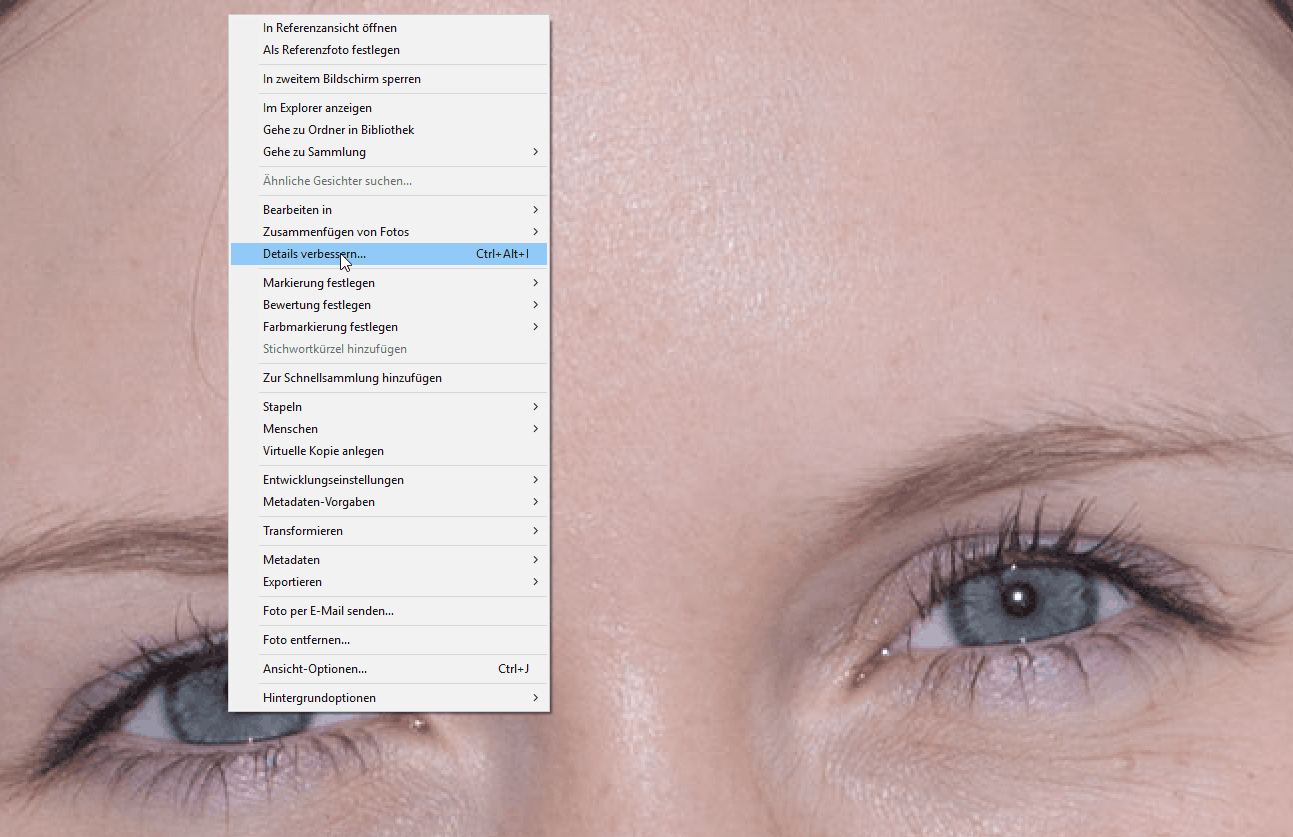Choose 'In zweitem Bildschirm sperren'
The width and height of the screenshot is (1293, 837).
pos(341,79)
